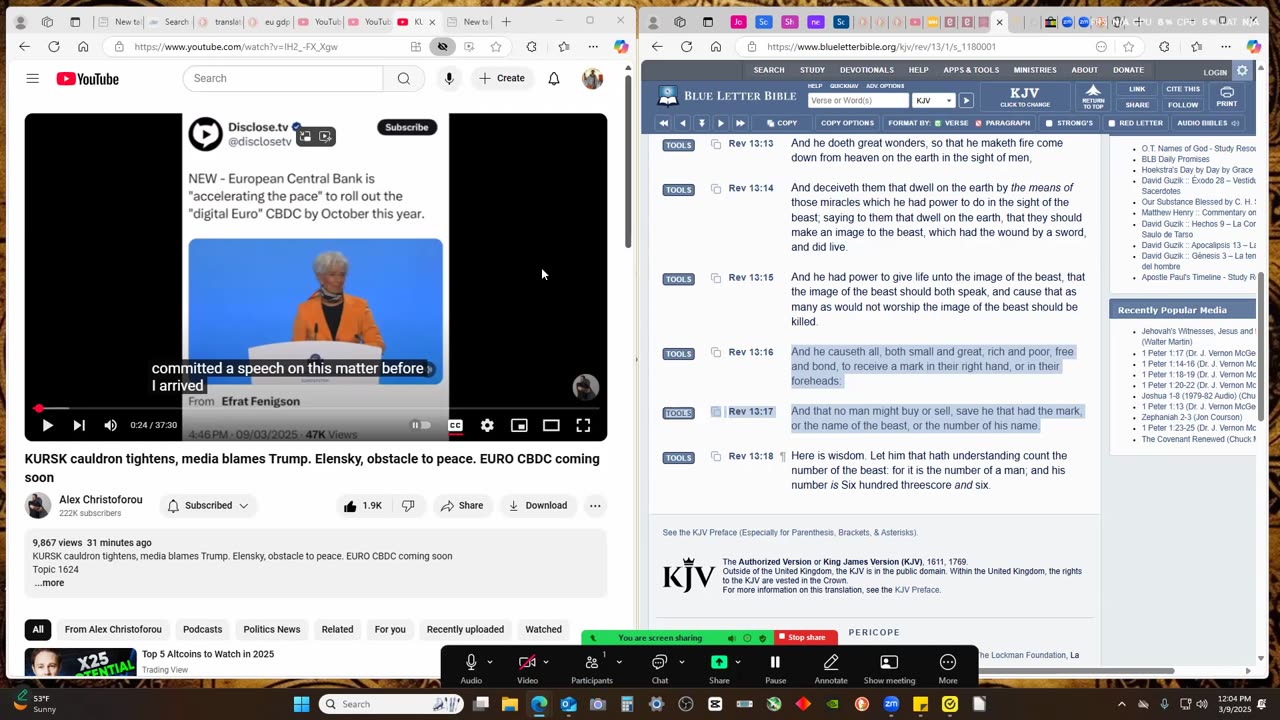This screenshot has width=1280, height=720.
Task: Copy verses with COPY button
Action: [x=782, y=123]
